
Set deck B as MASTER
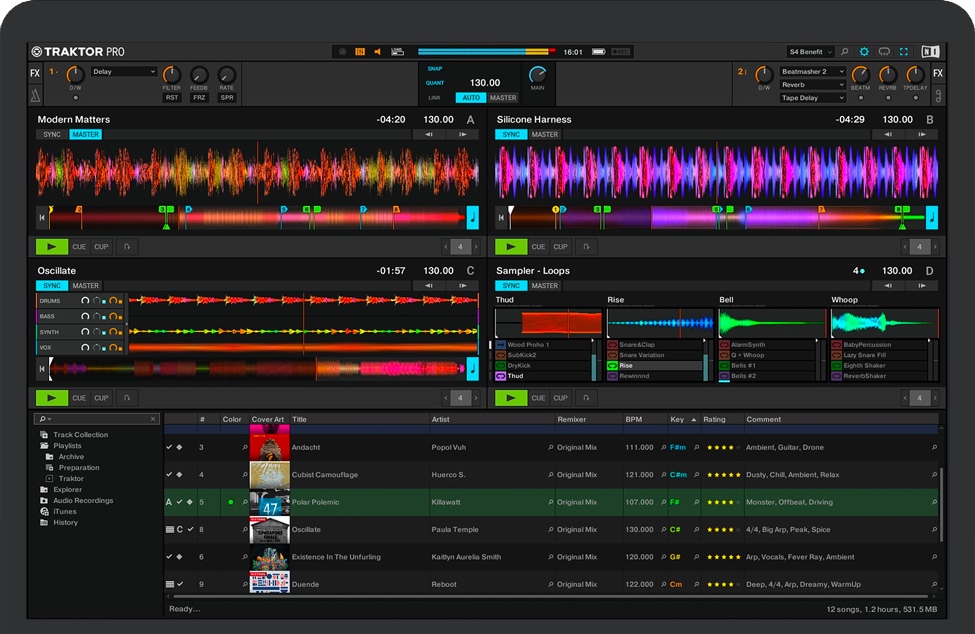click(x=545, y=134)
